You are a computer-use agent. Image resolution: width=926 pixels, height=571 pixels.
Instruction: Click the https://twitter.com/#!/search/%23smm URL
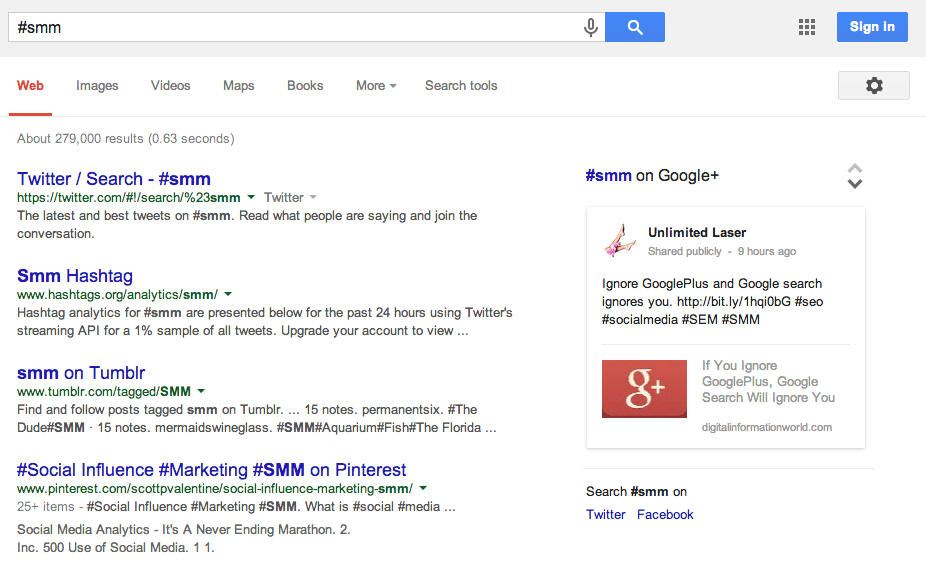(x=129, y=197)
